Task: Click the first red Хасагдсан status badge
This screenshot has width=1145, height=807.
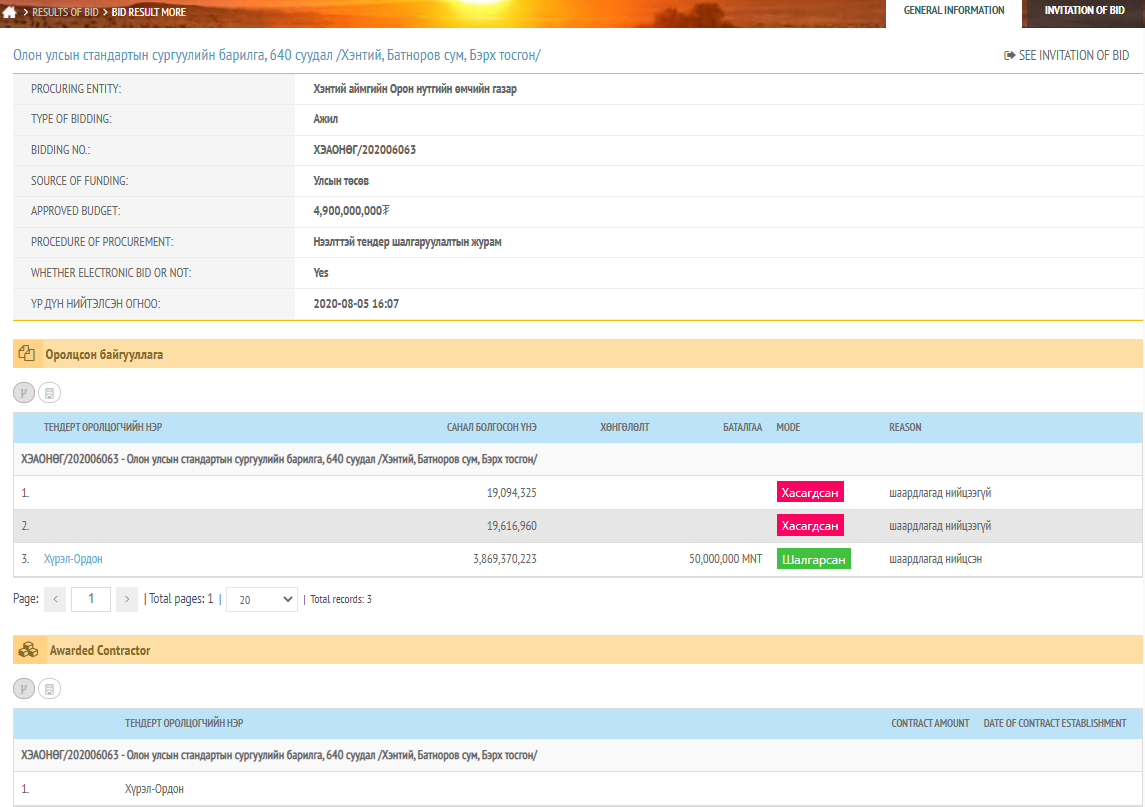Action: tap(810, 492)
